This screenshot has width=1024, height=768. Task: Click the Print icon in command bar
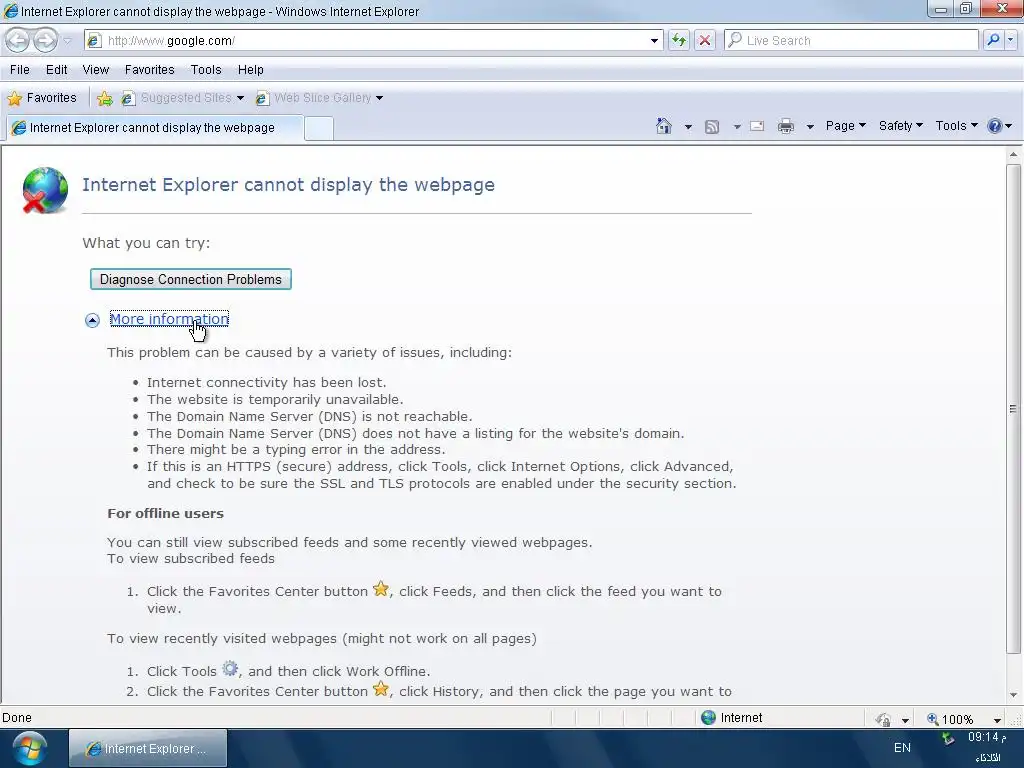[786, 126]
